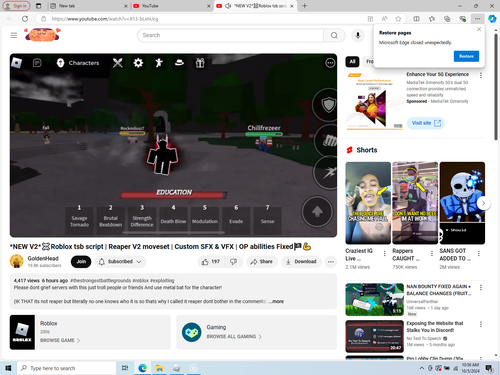Viewport: 500px width, 375px height.
Task: Click the Sign in button
Action: tap(16, 6)
